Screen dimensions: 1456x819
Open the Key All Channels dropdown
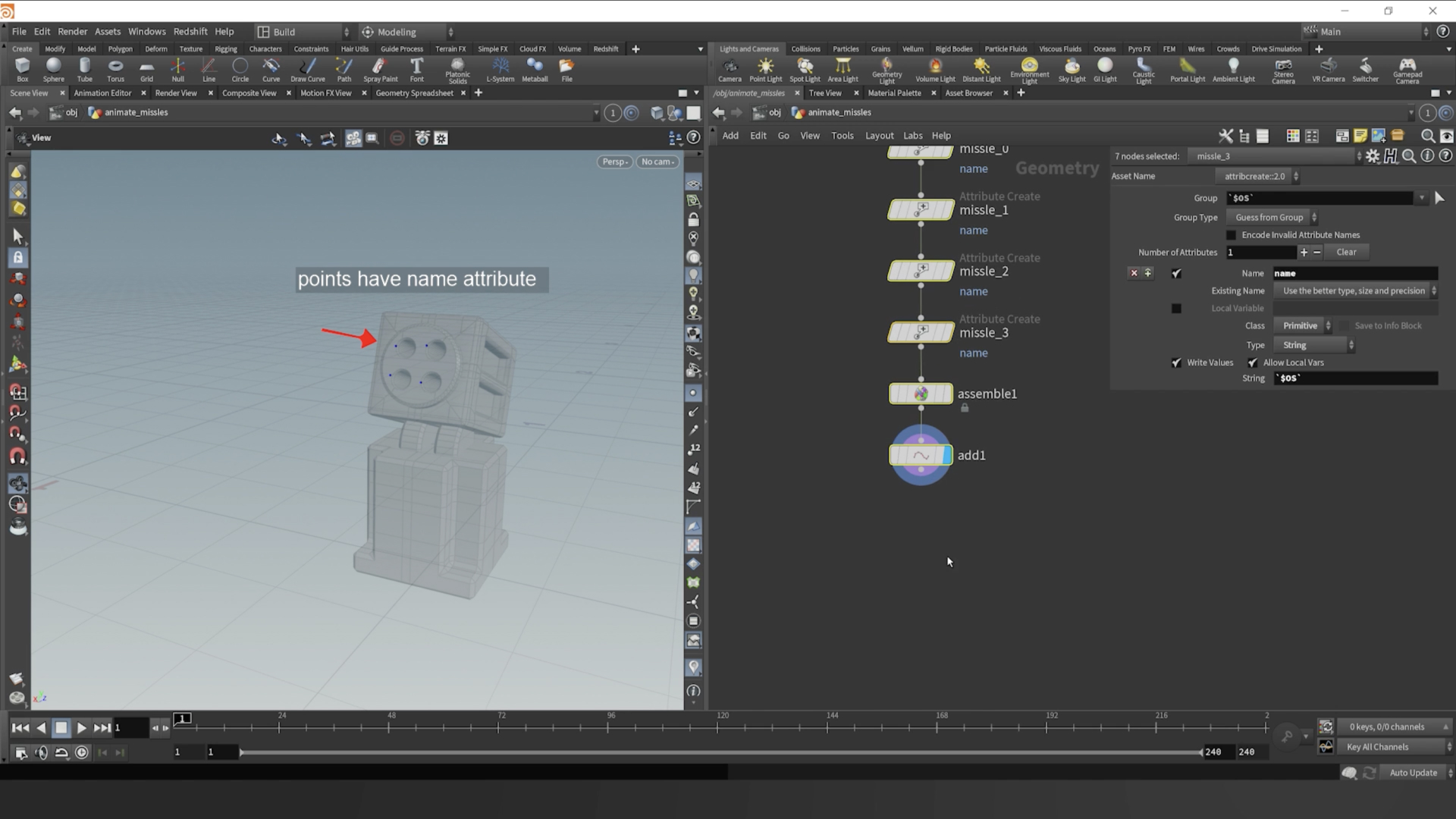[x=1395, y=747]
